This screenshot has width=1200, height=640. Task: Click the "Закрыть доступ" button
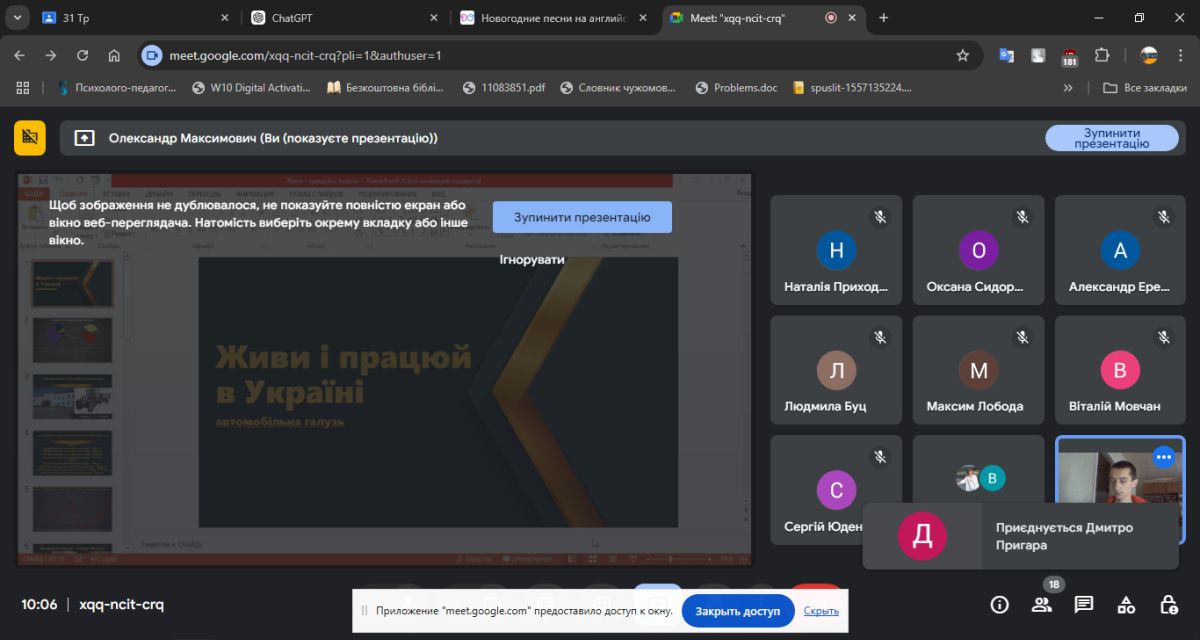738,611
